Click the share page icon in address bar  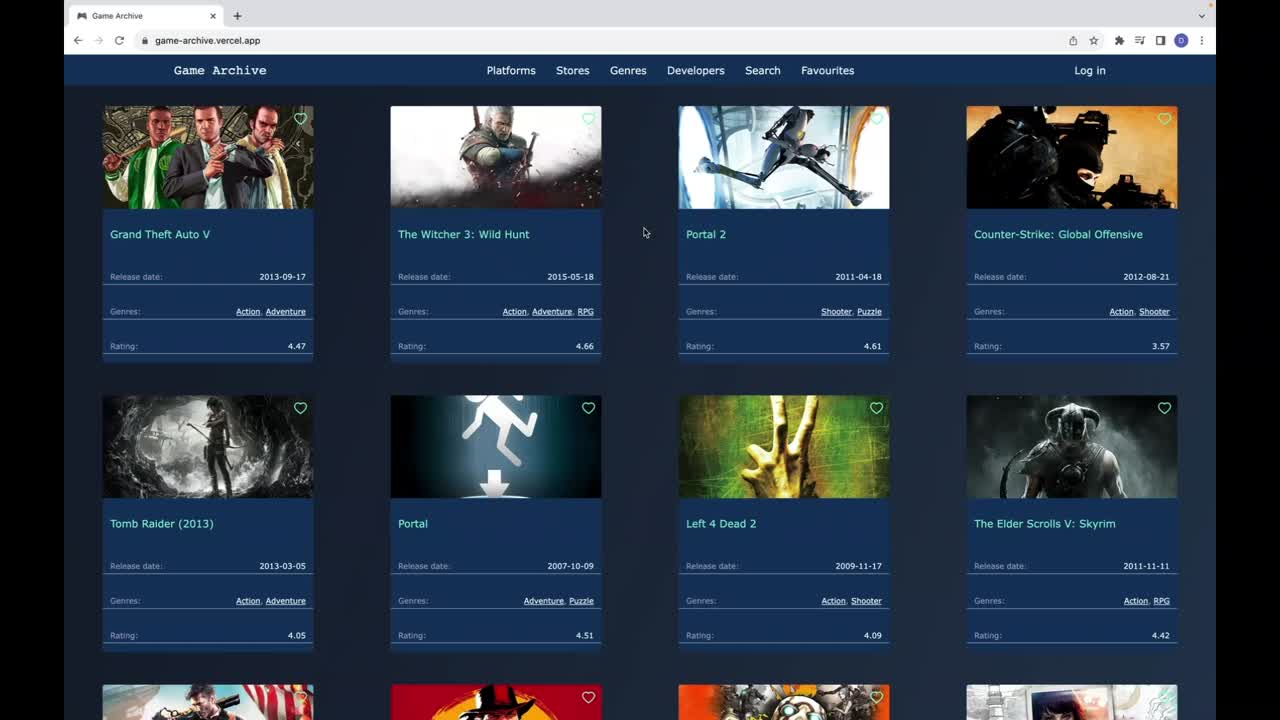[x=1073, y=41]
